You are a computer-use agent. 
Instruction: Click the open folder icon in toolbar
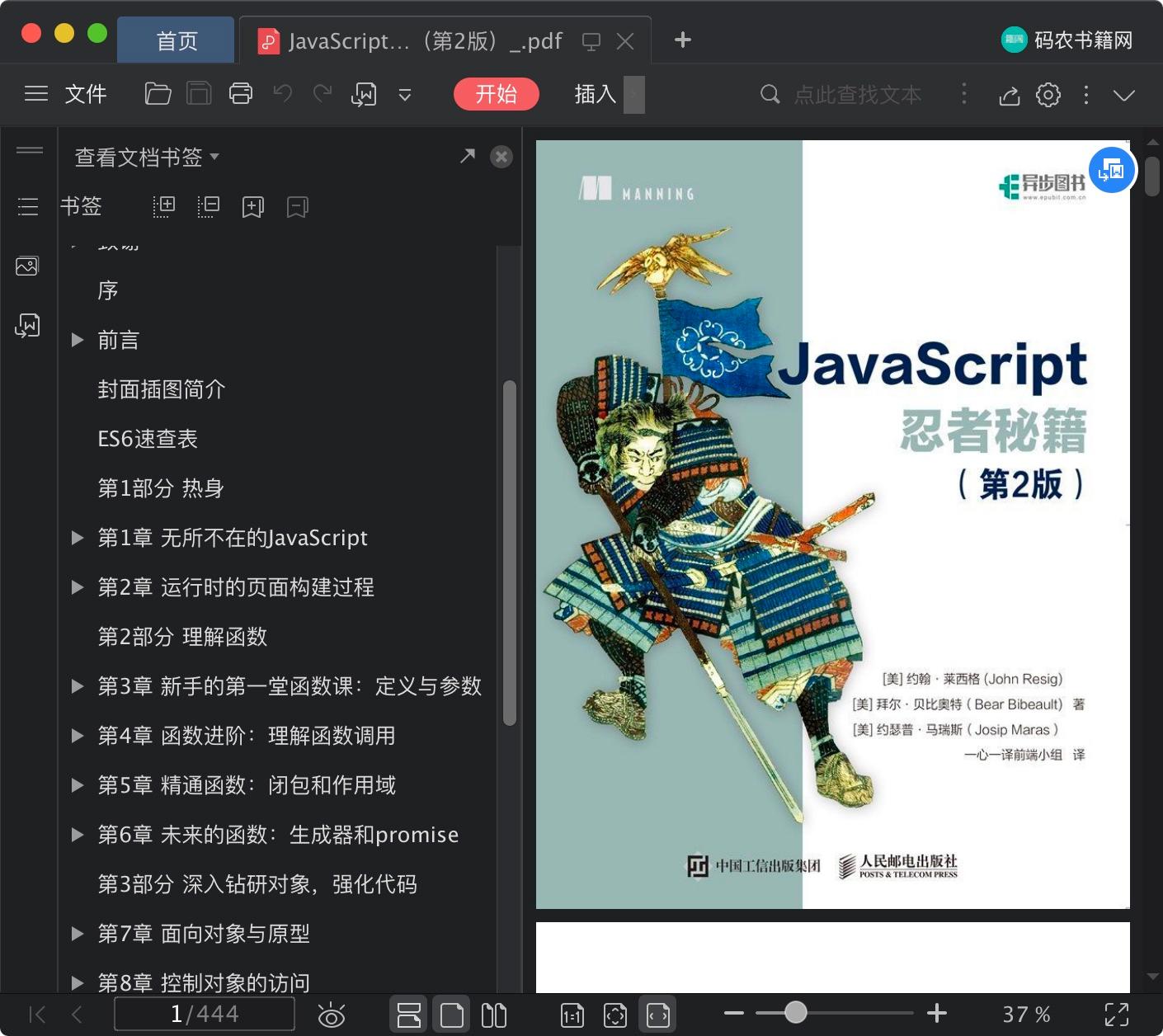pos(158,94)
